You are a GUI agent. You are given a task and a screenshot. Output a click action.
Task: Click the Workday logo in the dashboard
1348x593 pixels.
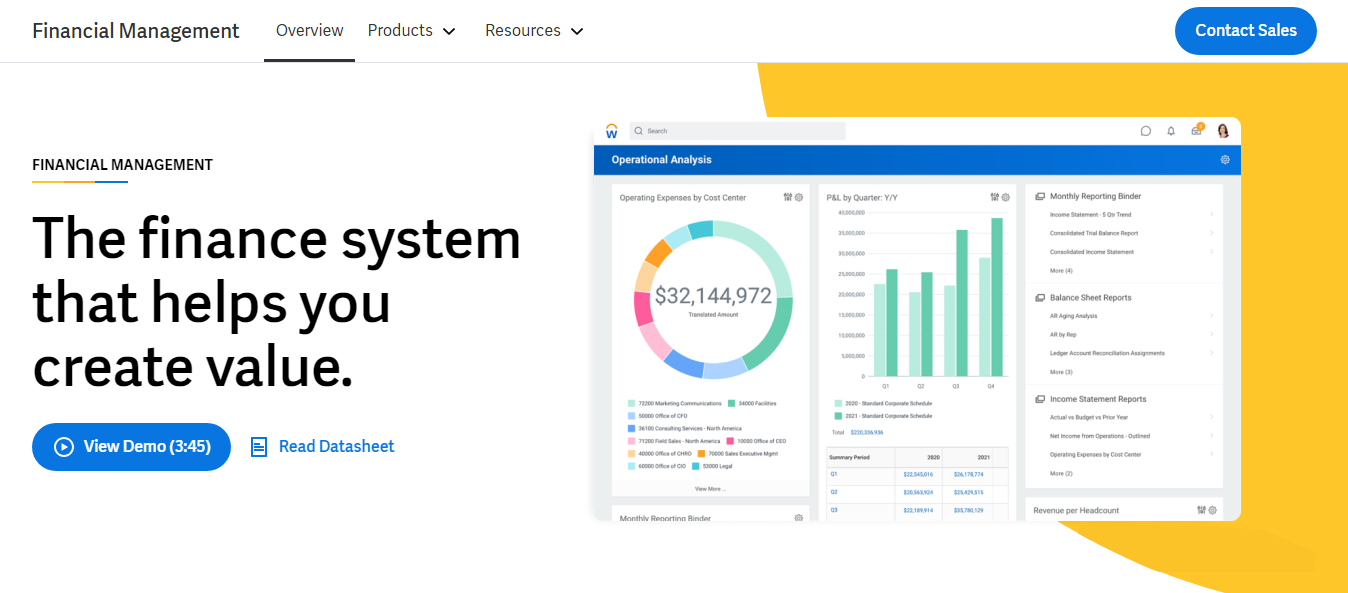tap(612, 131)
